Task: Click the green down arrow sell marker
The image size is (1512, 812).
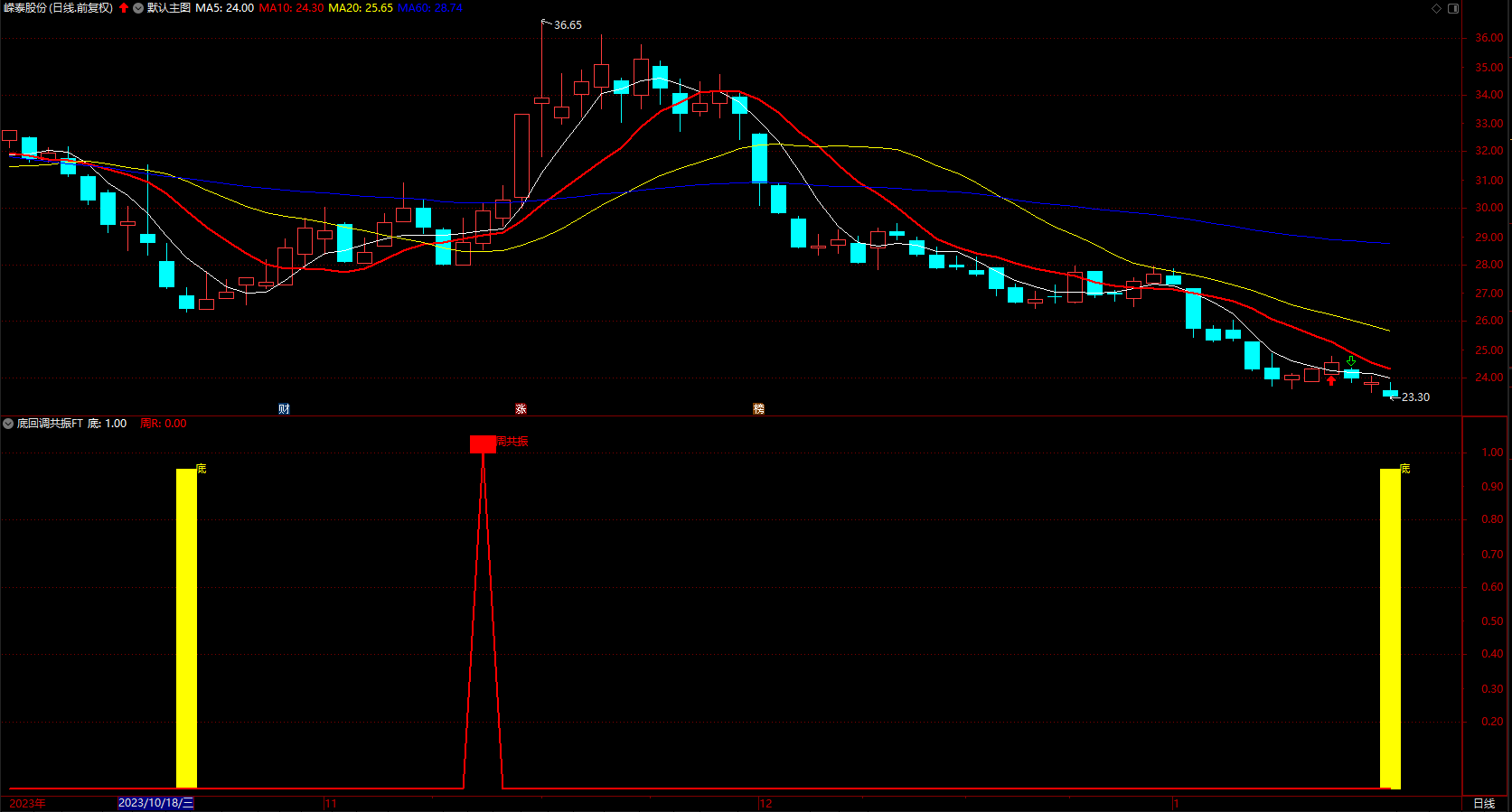Action: (1350, 361)
